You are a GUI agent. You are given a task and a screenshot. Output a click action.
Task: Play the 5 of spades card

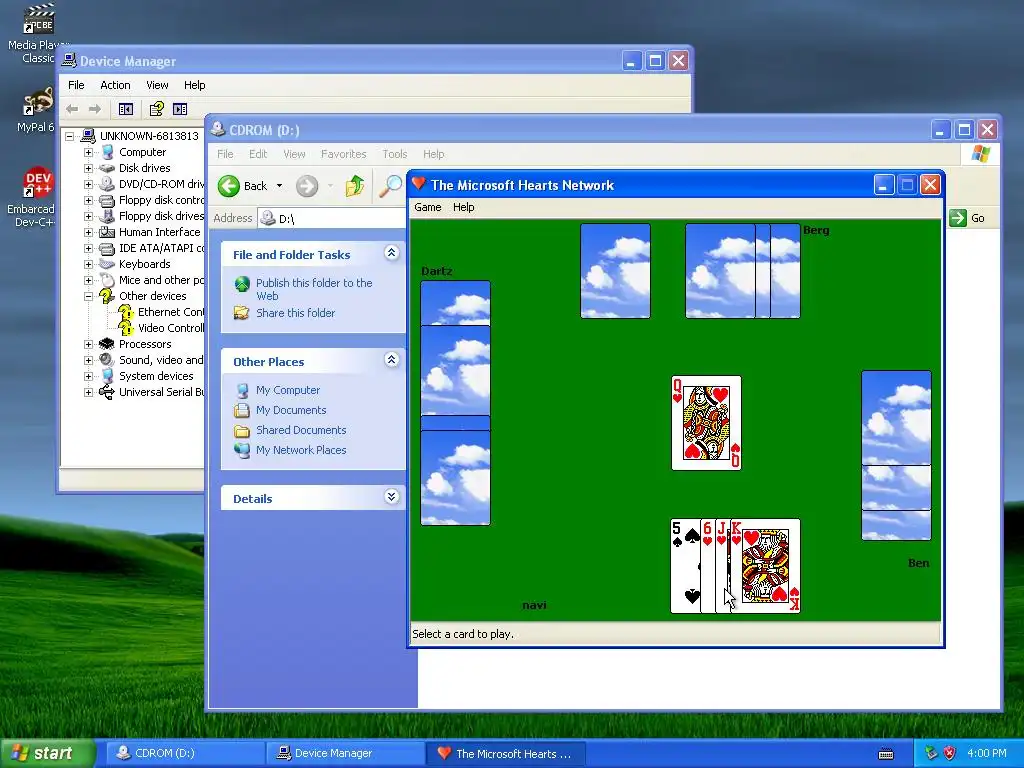coord(685,566)
